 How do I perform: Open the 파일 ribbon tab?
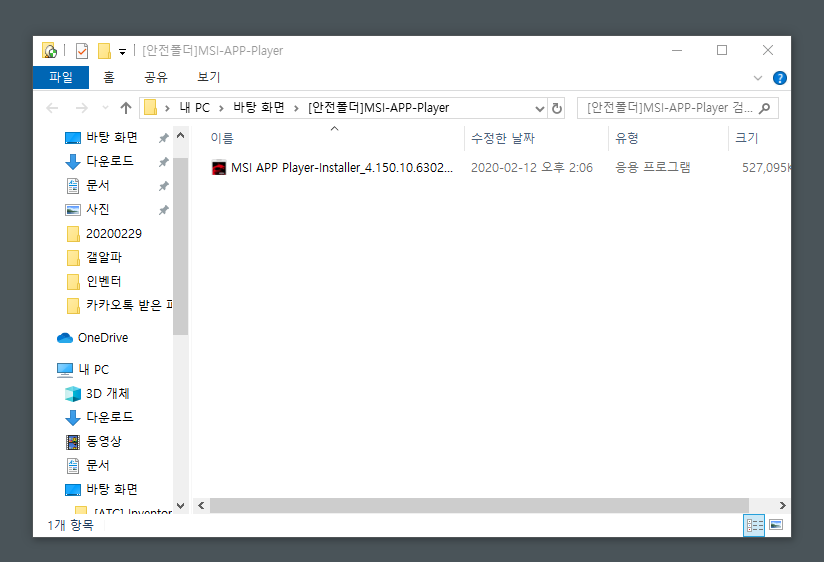[61, 77]
